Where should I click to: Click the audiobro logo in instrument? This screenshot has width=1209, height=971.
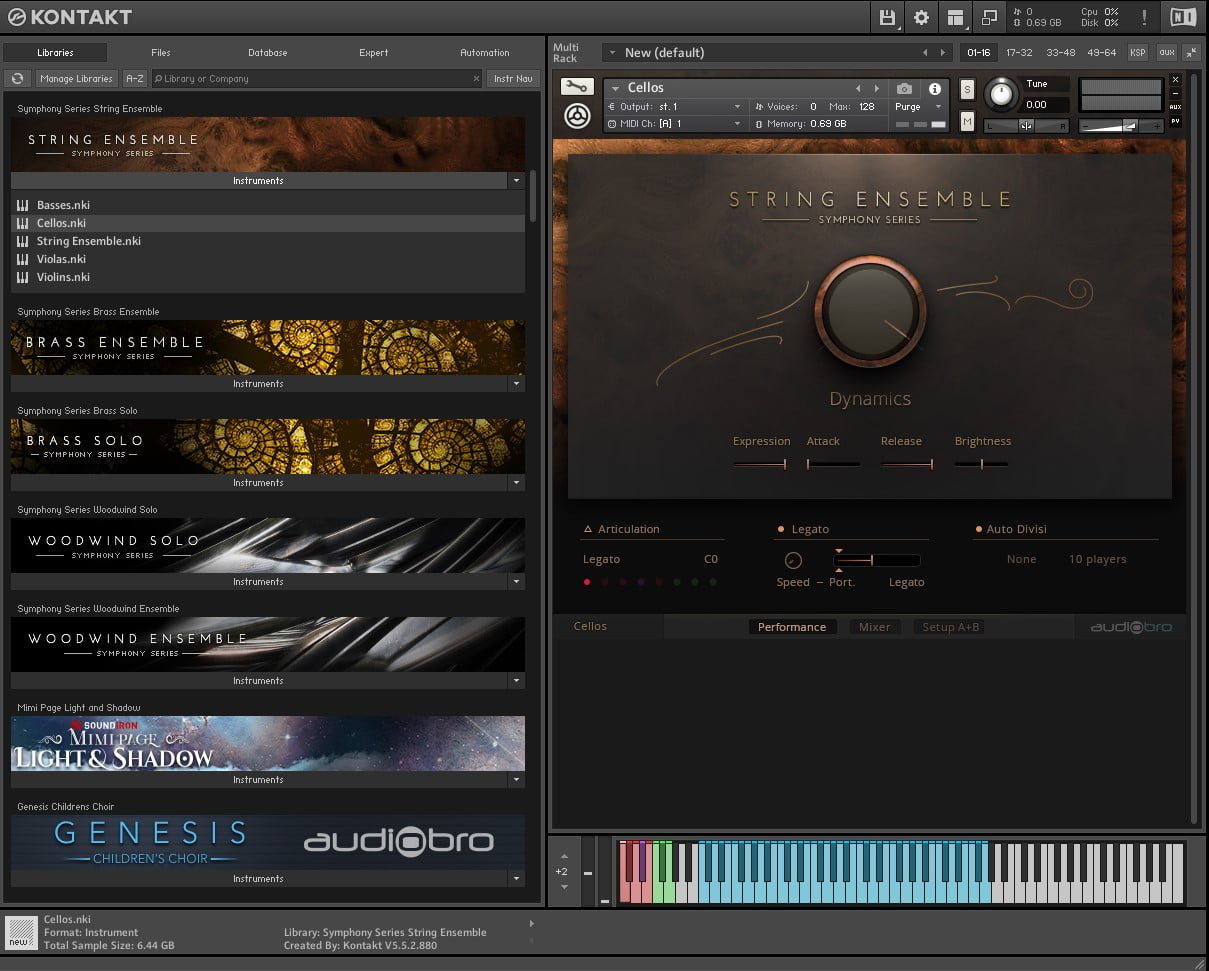coord(1131,627)
